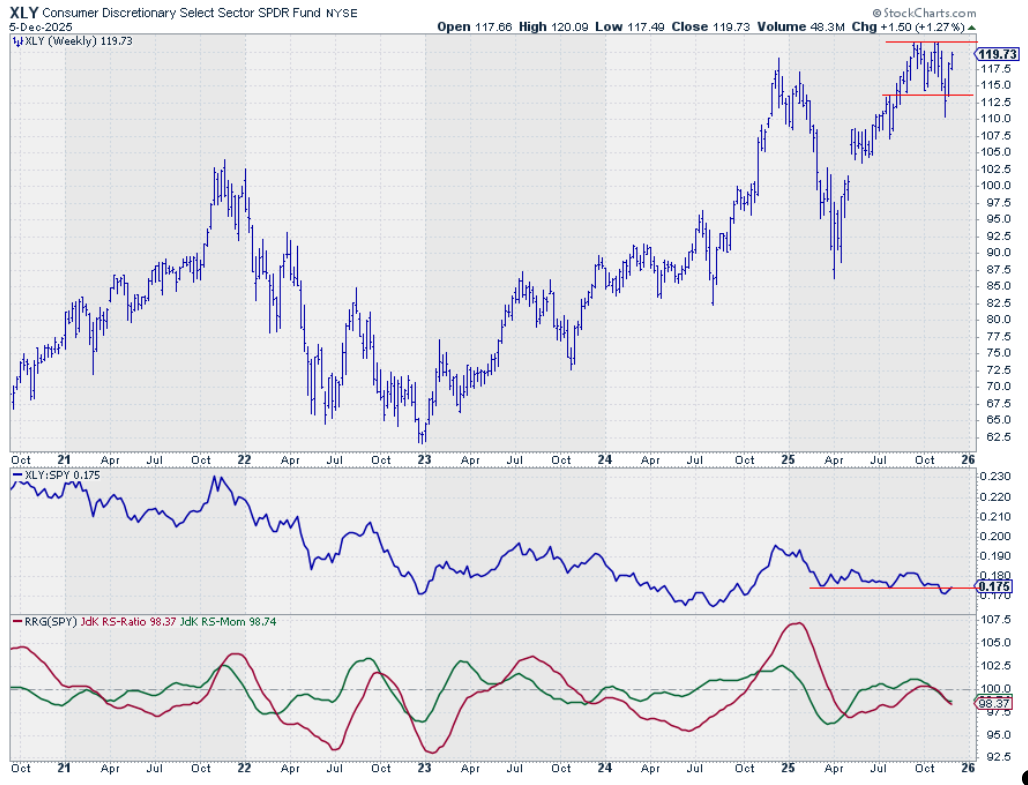This screenshot has width=1028, height=785.
Task: Click year 22 on the bottom time axis
Action: tap(245, 768)
